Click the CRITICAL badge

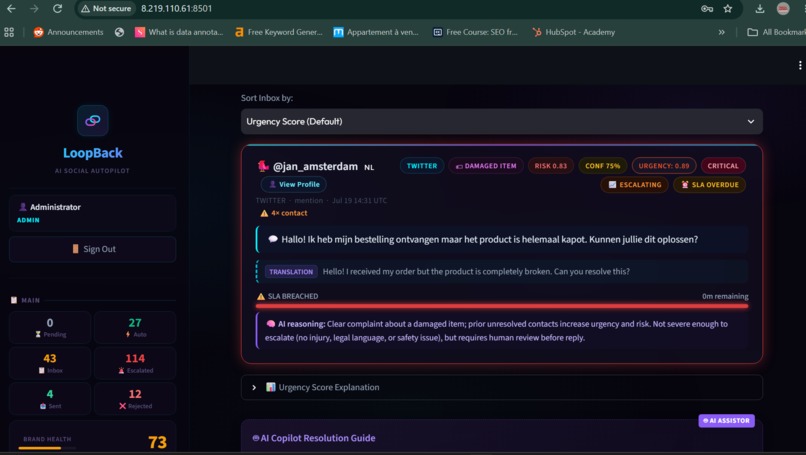coord(723,166)
